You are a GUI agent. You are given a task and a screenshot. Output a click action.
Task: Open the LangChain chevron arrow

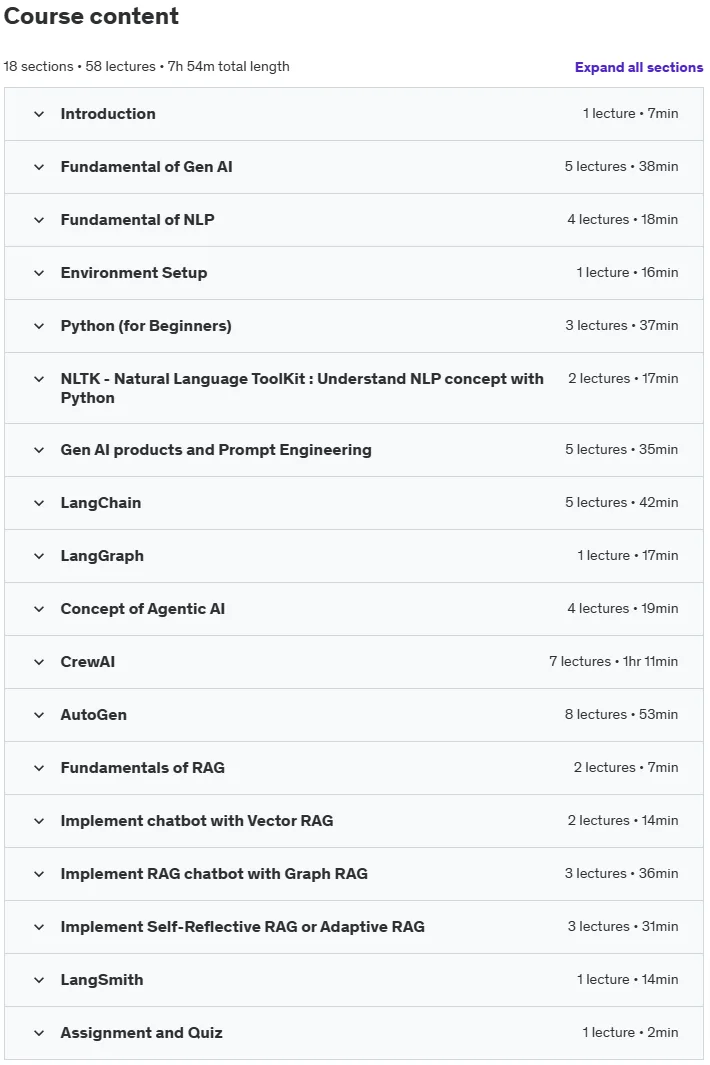39,503
